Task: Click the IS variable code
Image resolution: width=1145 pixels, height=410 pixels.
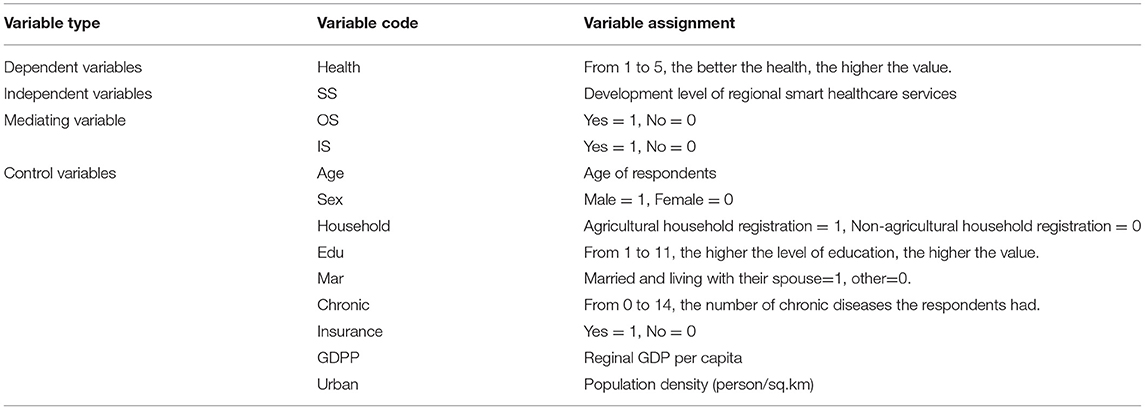Action: tap(323, 148)
